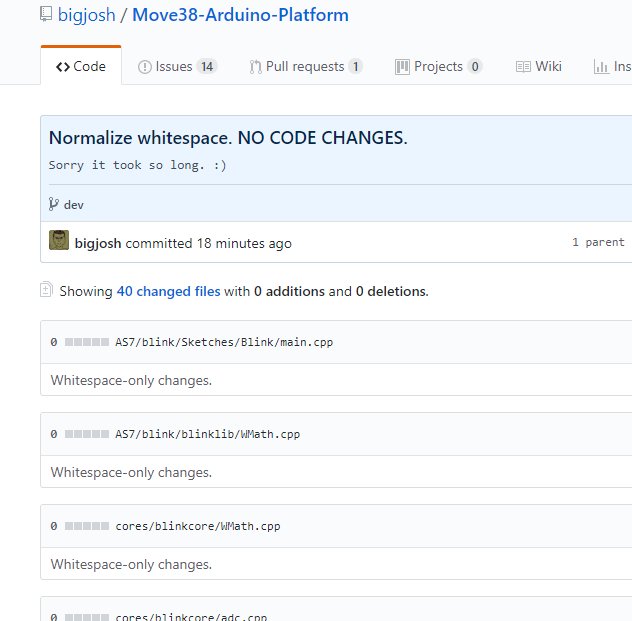Click the repository book icon beside bigjosh

pos(45,15)
